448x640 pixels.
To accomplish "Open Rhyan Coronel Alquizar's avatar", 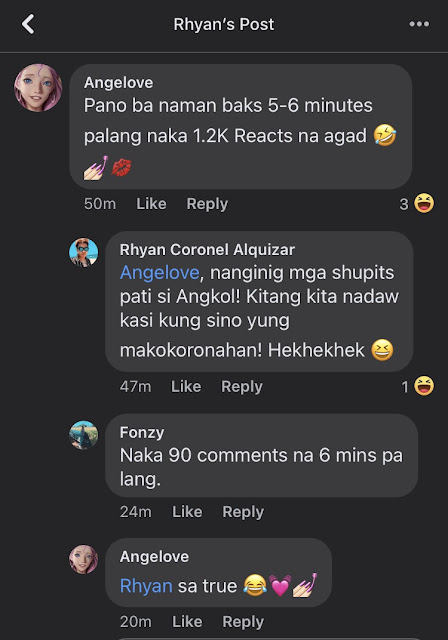I will 84,253.
